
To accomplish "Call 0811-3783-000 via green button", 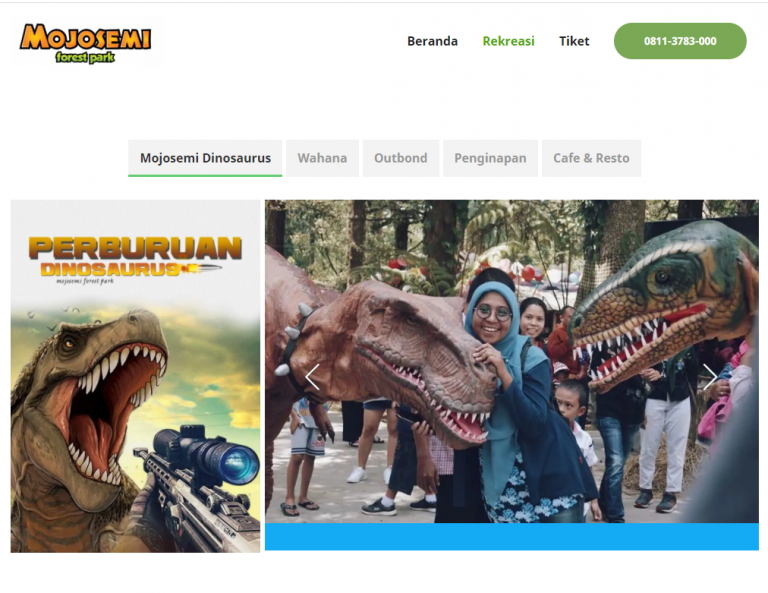I will [x=680, y=41].
